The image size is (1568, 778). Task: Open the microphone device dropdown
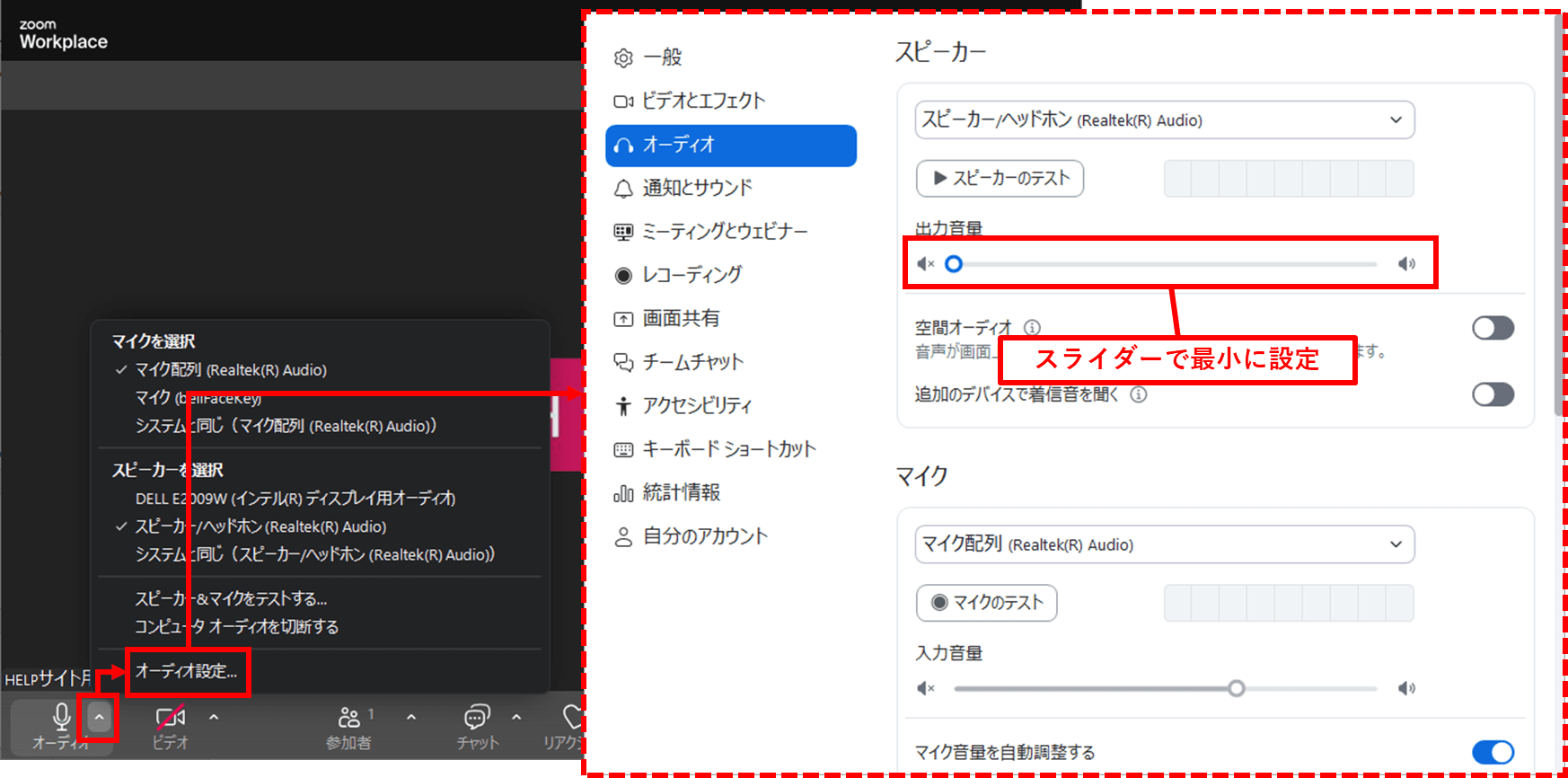[x=1165, y=544]
